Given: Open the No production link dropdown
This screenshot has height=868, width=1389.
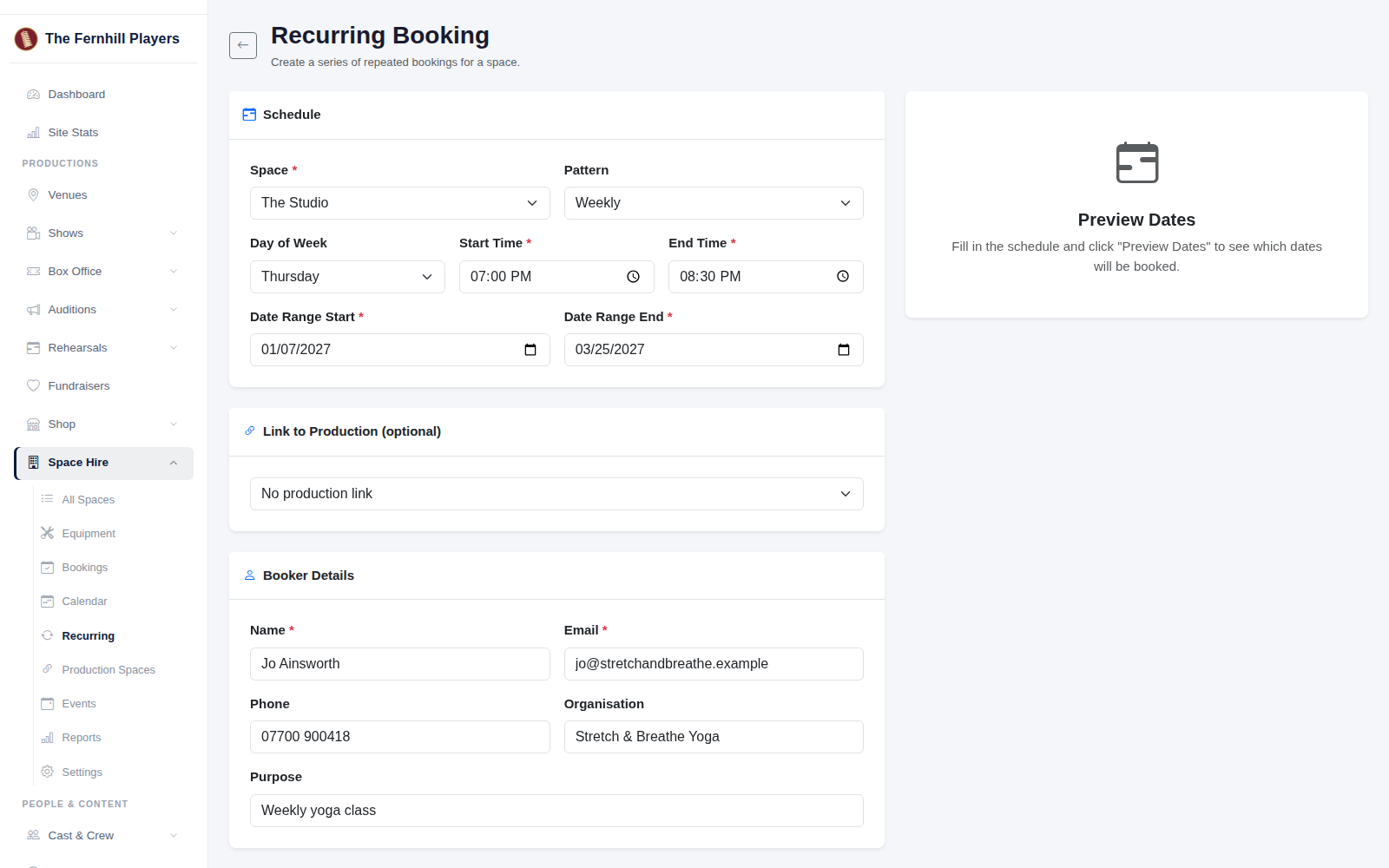Looking at the screenshot, I should (556, 494).
